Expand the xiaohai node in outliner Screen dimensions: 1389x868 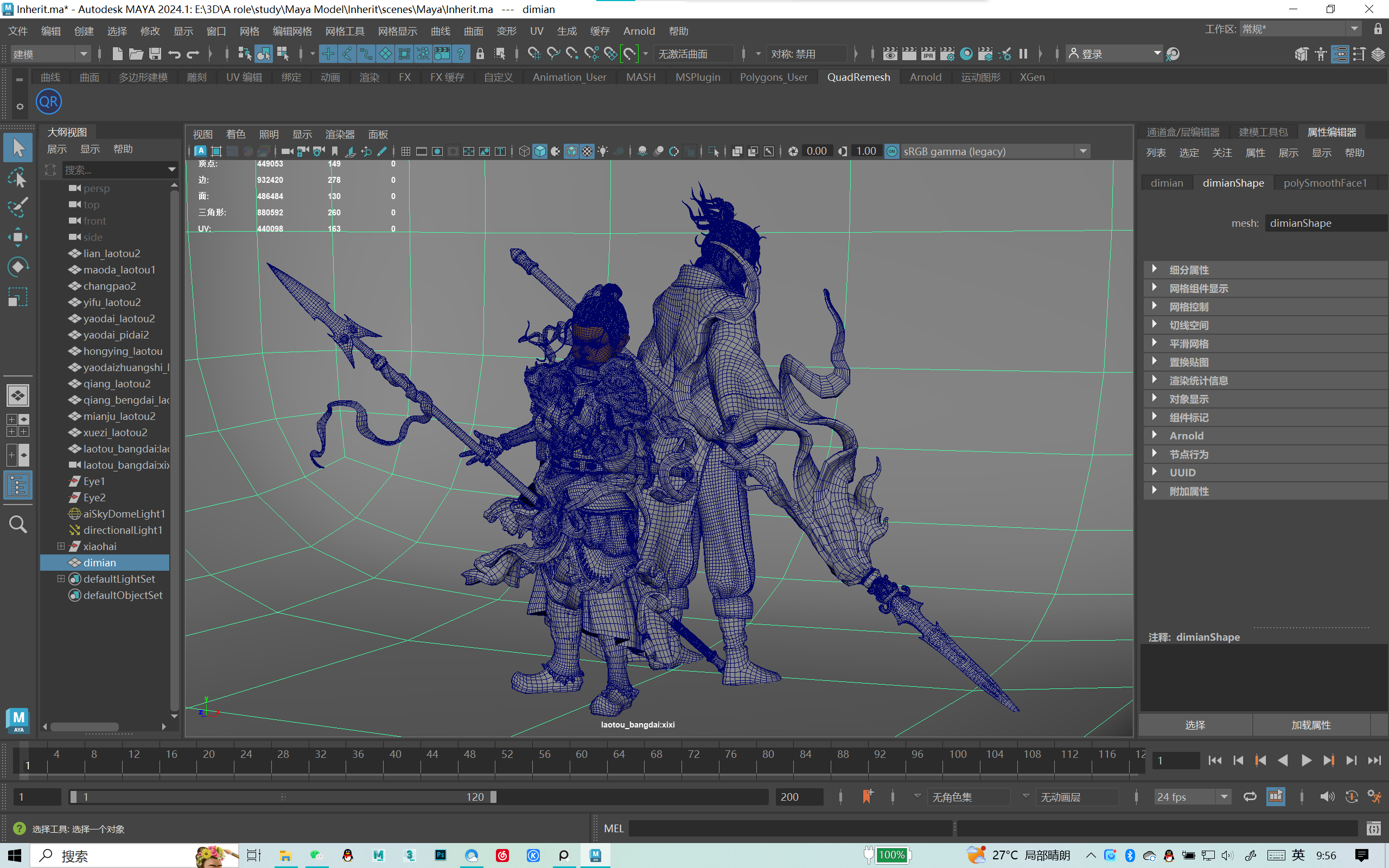[x=61, y=546]
